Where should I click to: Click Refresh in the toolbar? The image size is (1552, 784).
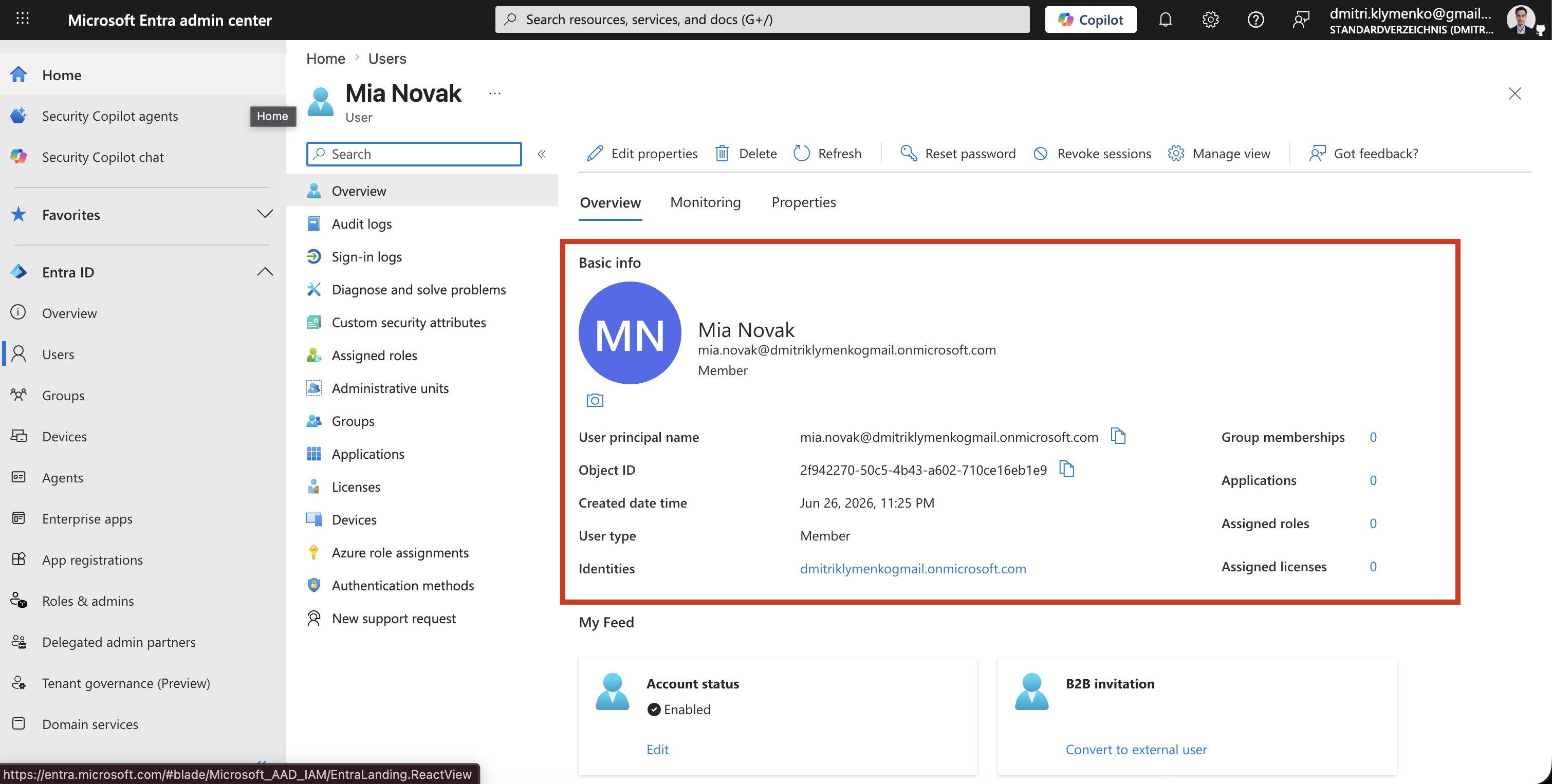(x=827, y=154)
